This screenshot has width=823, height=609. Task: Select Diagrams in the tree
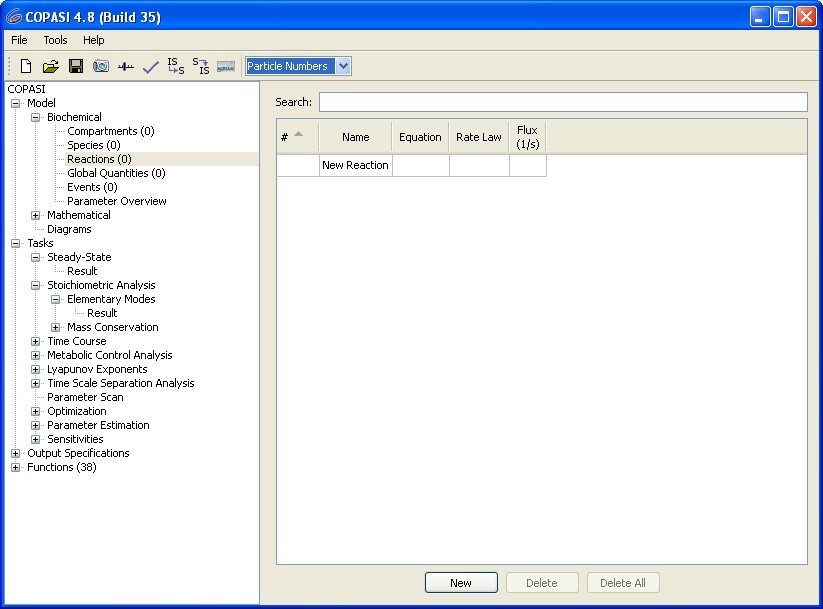pyautogui.click(x=69, y=229)
